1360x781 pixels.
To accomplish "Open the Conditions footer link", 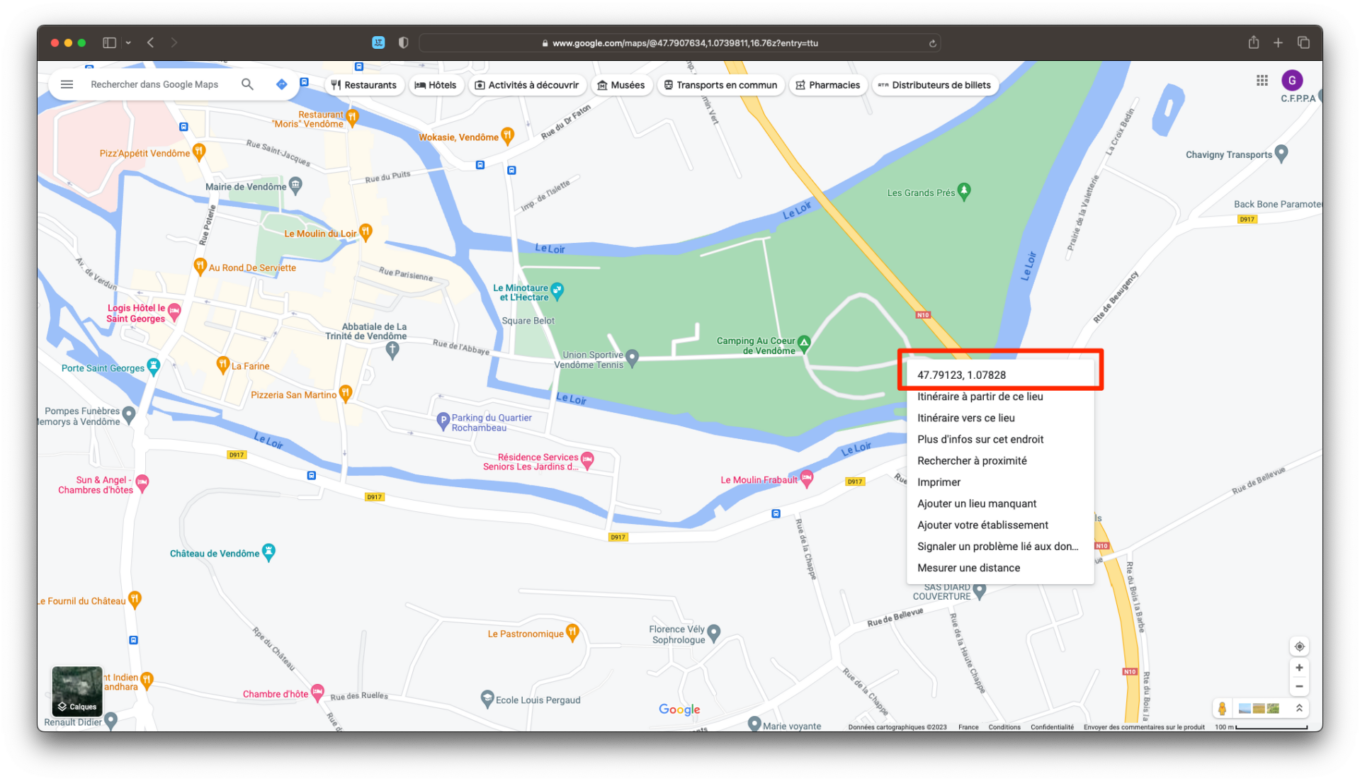I will pos(1004,727).
